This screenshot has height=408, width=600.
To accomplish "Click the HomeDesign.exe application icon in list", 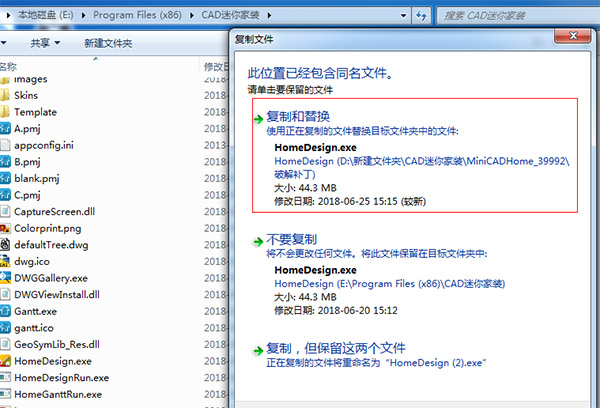I will (x=5, y=361).
